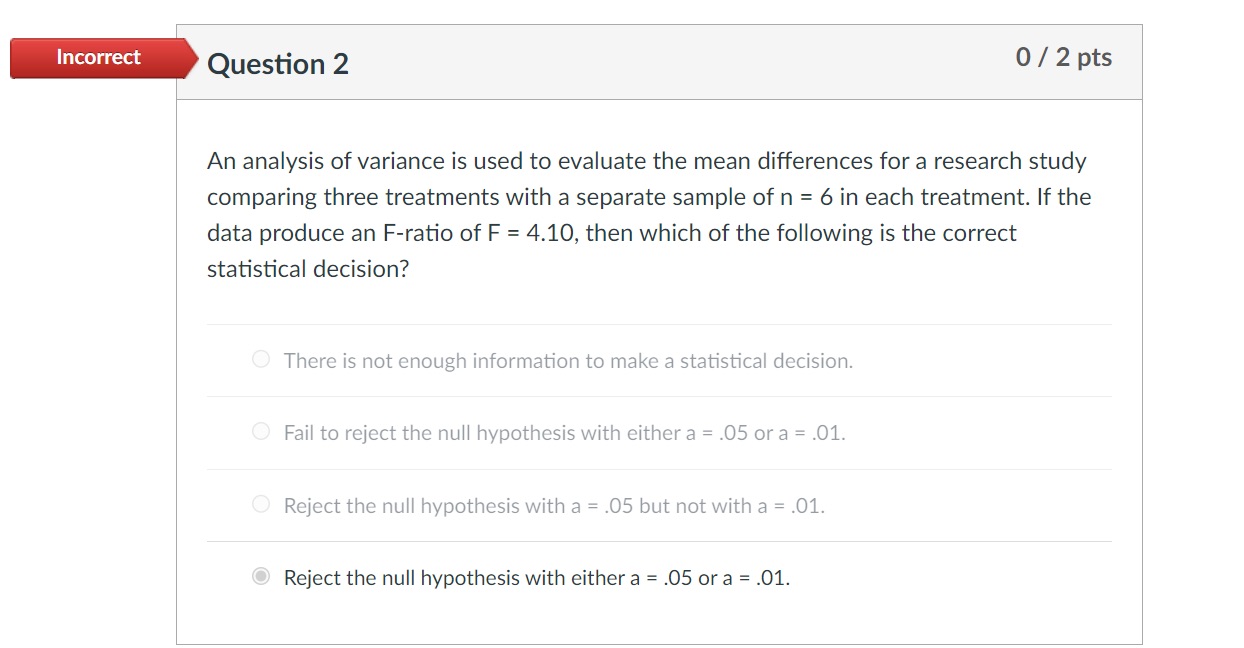The image size is (1244, 648).
Task: Click the word 'Incorrect' on the badge
Action: coord(98,57)
